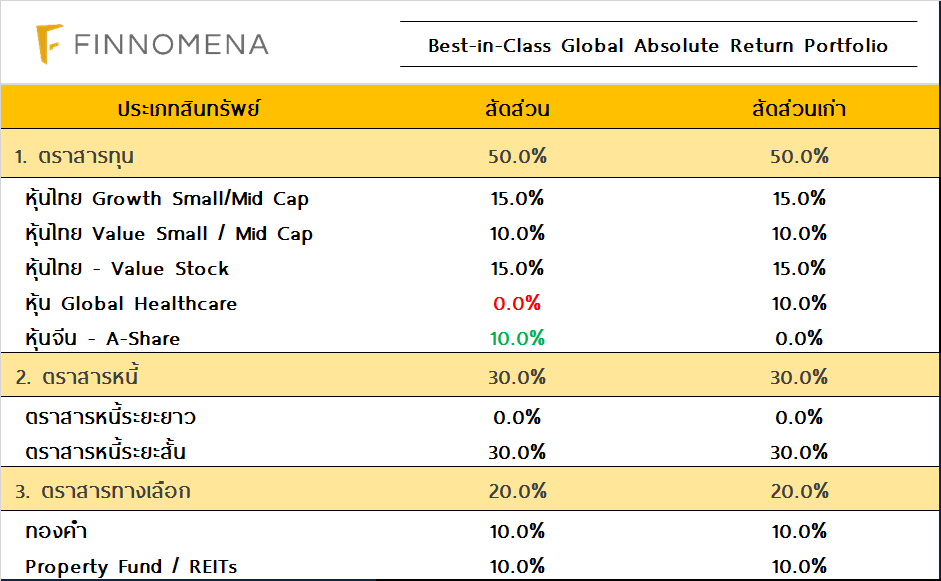Select the Best-in-Class Global Absolute Return Portfolio title

pyautogui.click(x=658, y=46)
